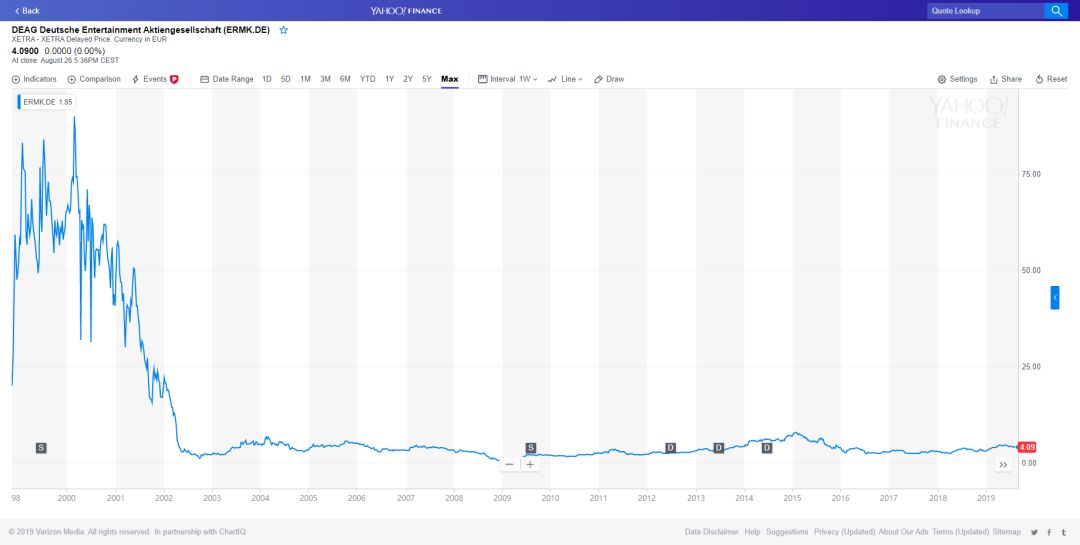Open the Terms (Updated) link
Image resolution: width=1080 pixels, height=545 pixels.
961,532
